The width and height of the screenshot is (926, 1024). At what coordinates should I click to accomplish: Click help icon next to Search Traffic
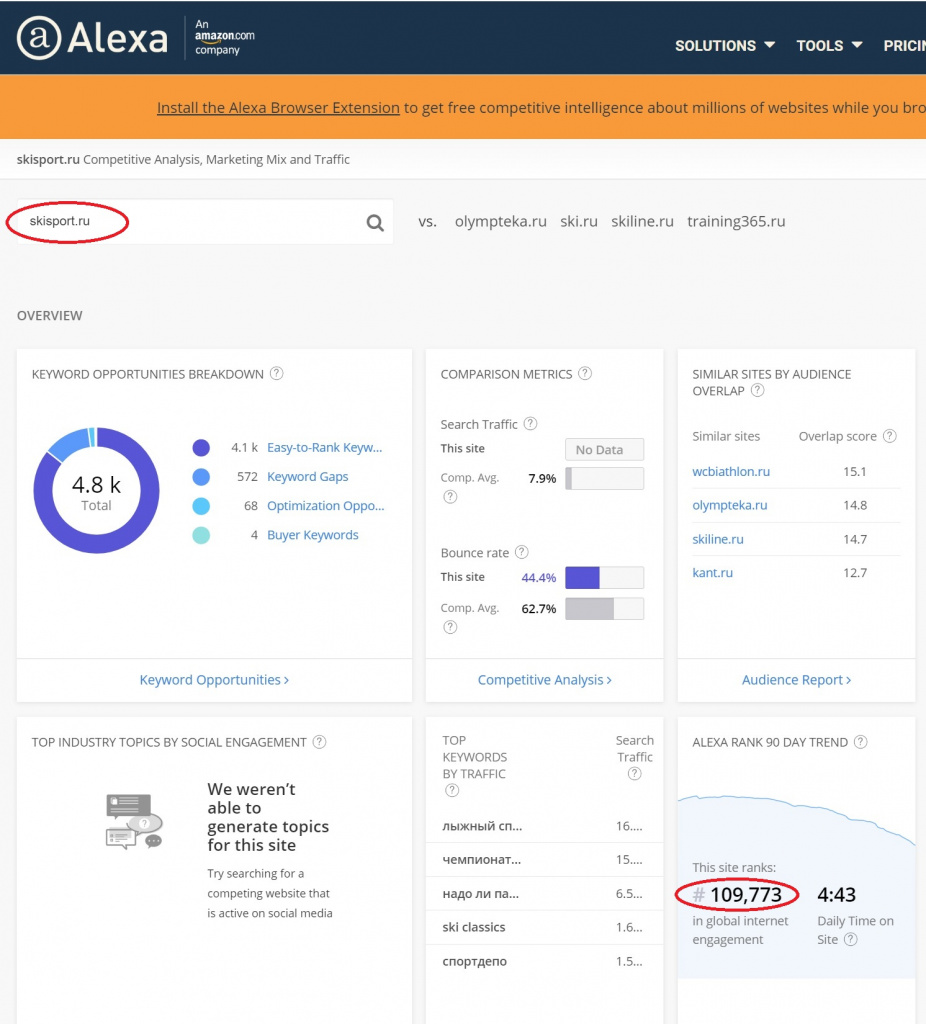[530, 423]
